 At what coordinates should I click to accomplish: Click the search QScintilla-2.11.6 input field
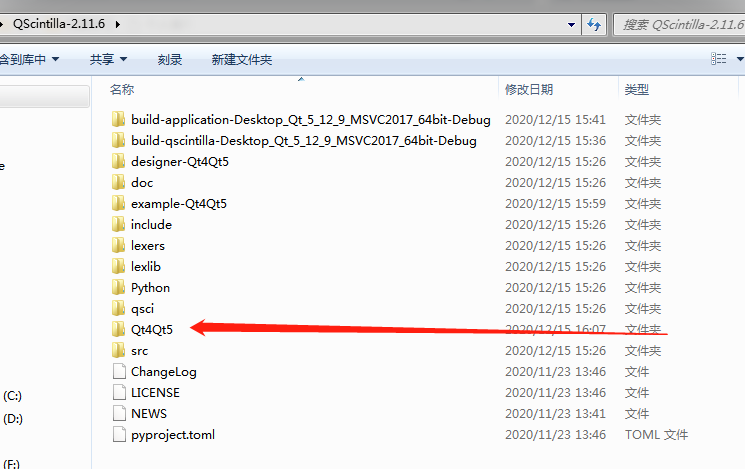pyautogui.click(x=679, y=25)
